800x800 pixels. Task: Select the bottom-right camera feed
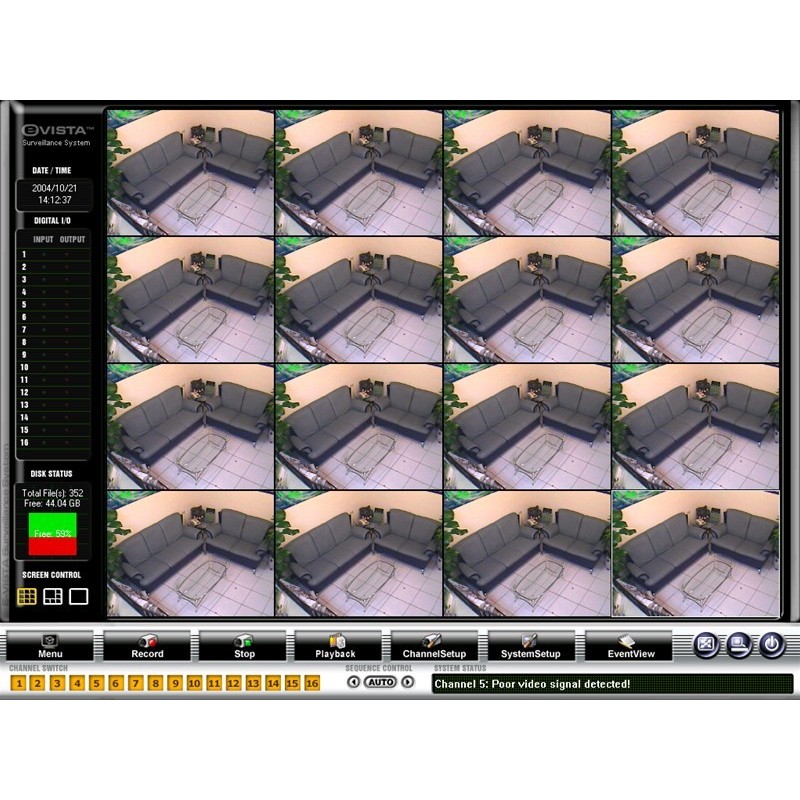pos(695,553)
